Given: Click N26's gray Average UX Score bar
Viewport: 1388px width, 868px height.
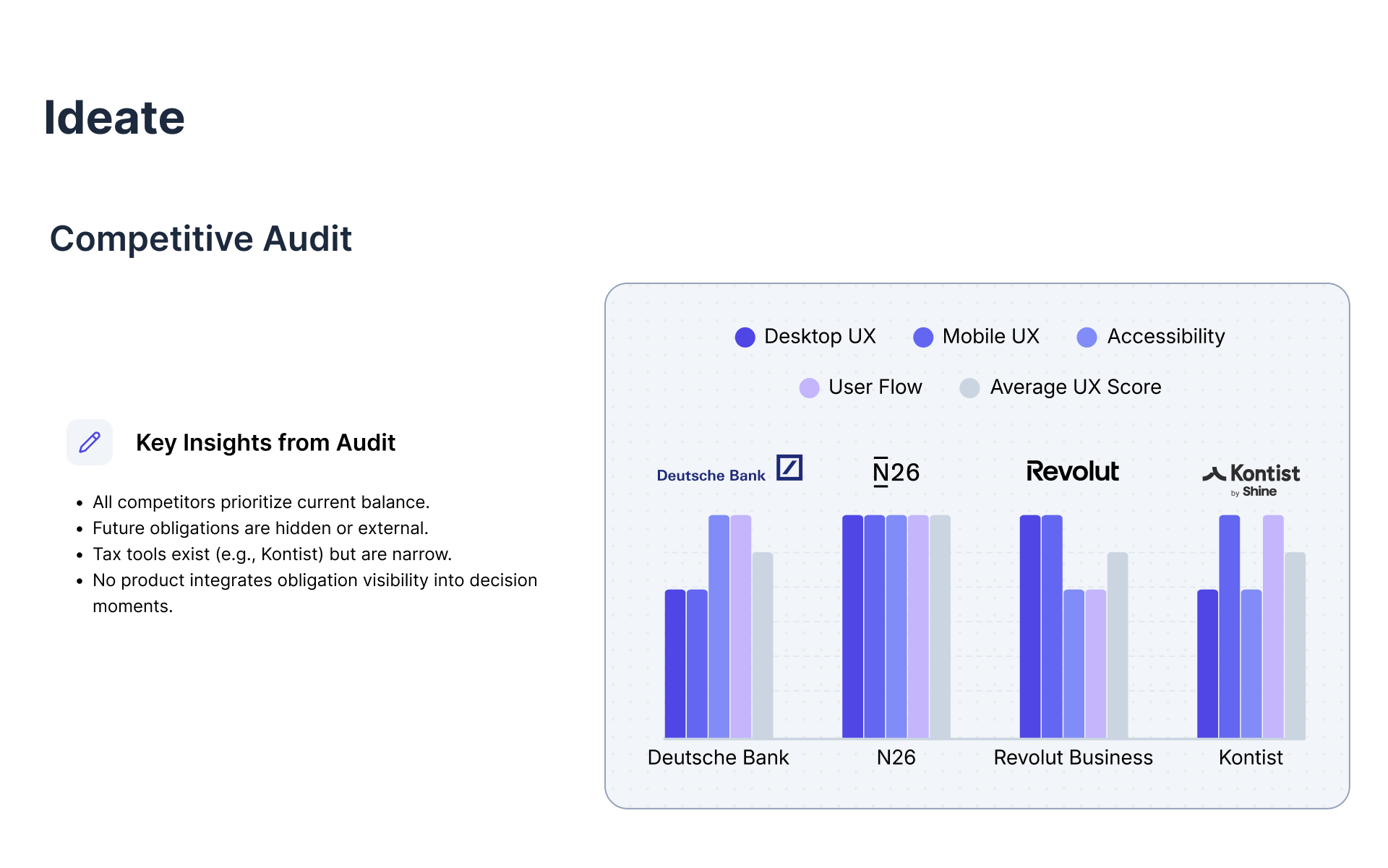Looking at the screenshot, I should click(940, 627).
